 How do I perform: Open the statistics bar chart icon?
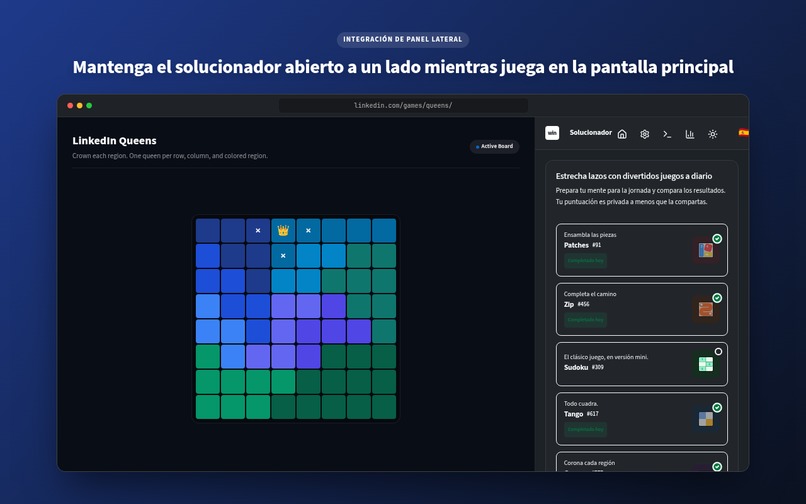click(690, 134)
